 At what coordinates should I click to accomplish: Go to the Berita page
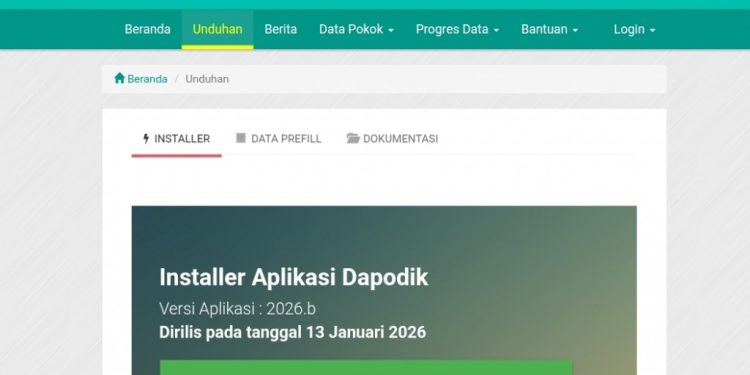click(280, 29)
